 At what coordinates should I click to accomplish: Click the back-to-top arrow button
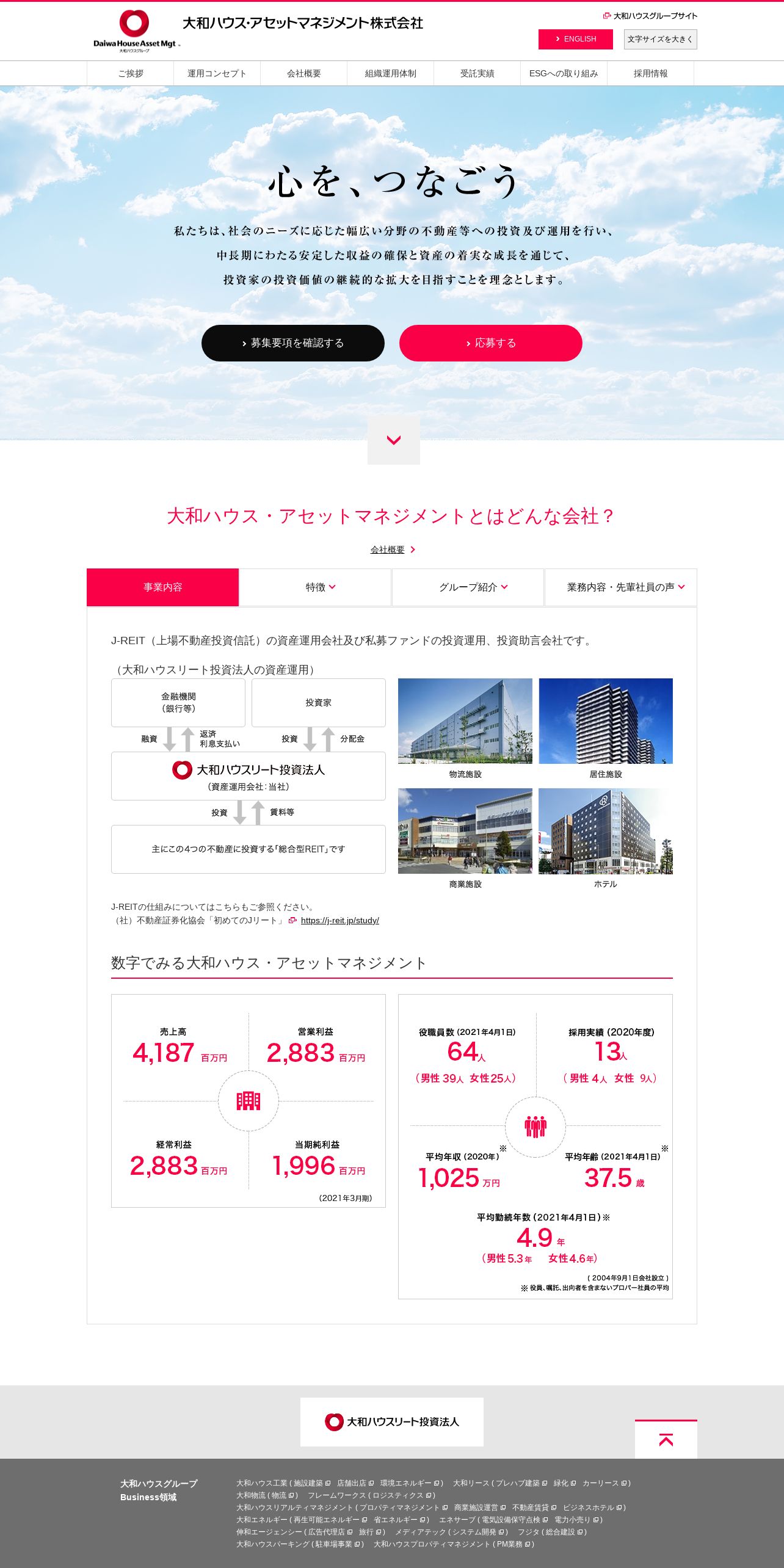pos(666,1440)
